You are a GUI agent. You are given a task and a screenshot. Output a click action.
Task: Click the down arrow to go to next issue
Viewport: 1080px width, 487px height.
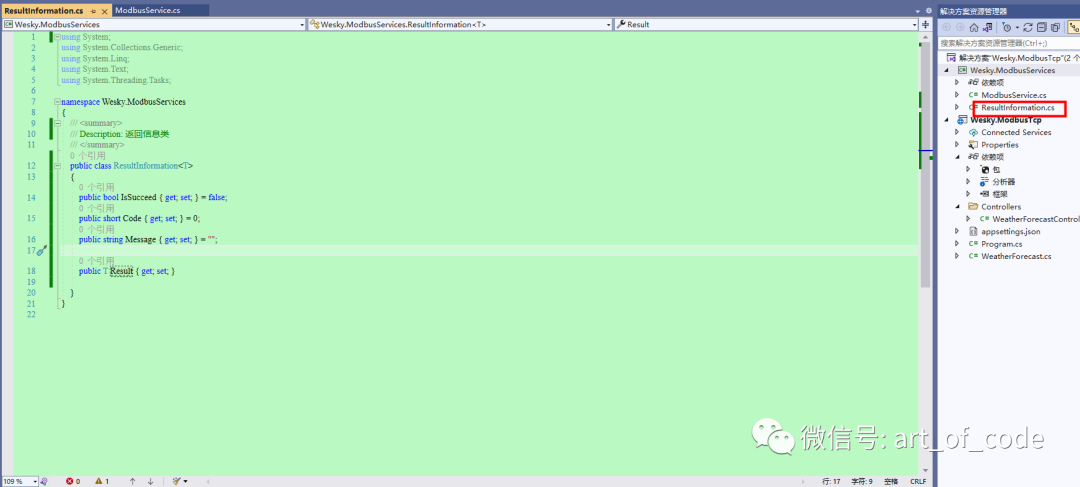coord(150,481)
